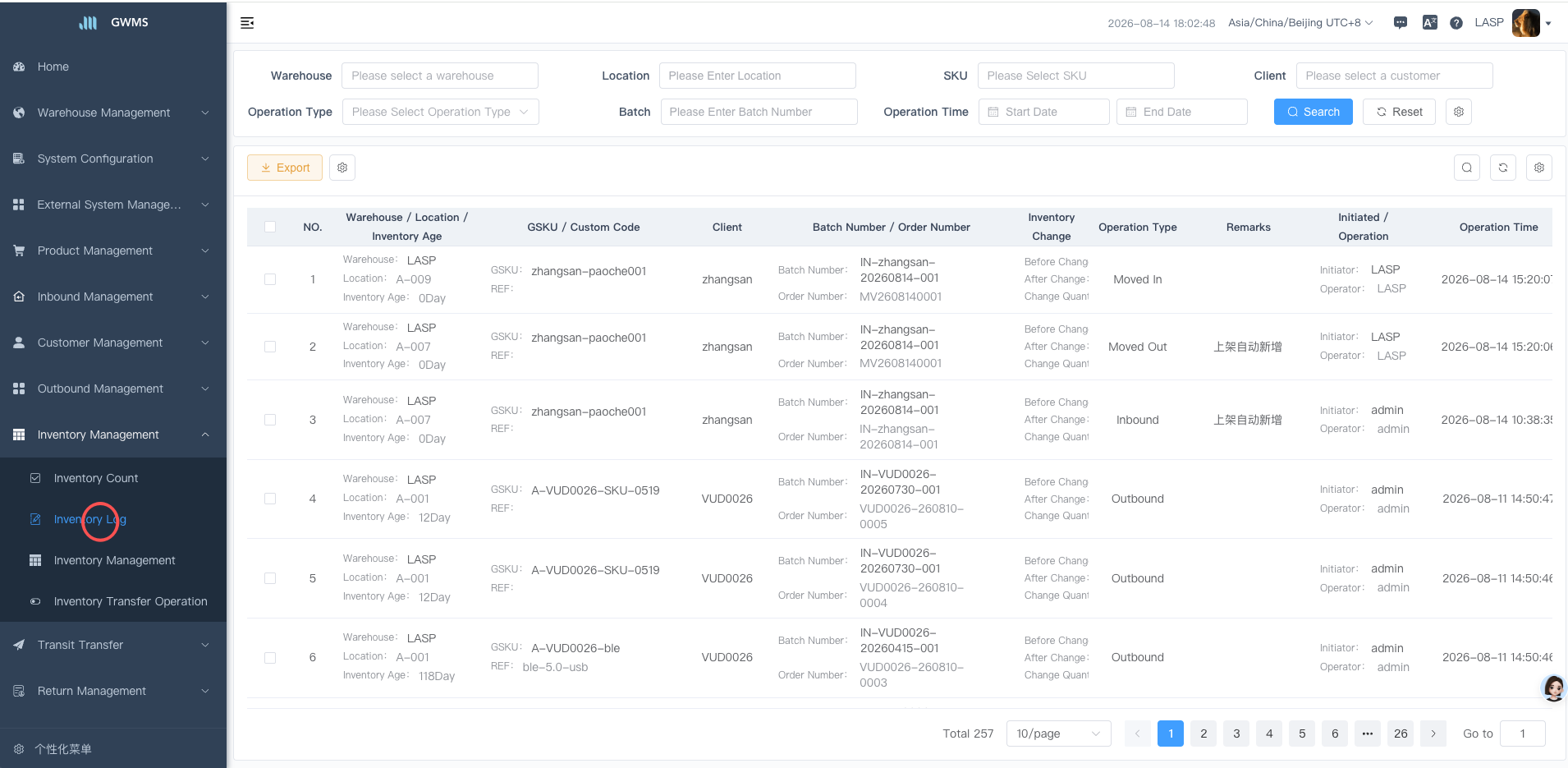This screenshot has height=768, width=1568.
Task: Focus the Batch number input field
Action: point(759,112)
